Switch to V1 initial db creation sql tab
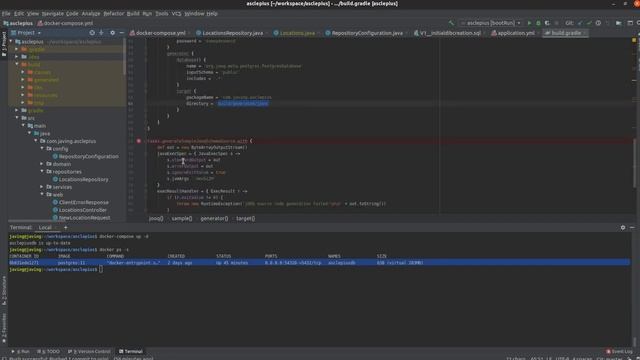The height and width of the screenshot is (360, 640). click(x=450, y=33)
